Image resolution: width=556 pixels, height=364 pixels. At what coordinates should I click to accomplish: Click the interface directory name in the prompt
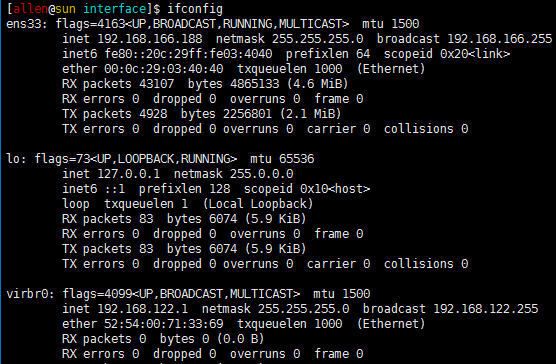[x=115, y=9]
